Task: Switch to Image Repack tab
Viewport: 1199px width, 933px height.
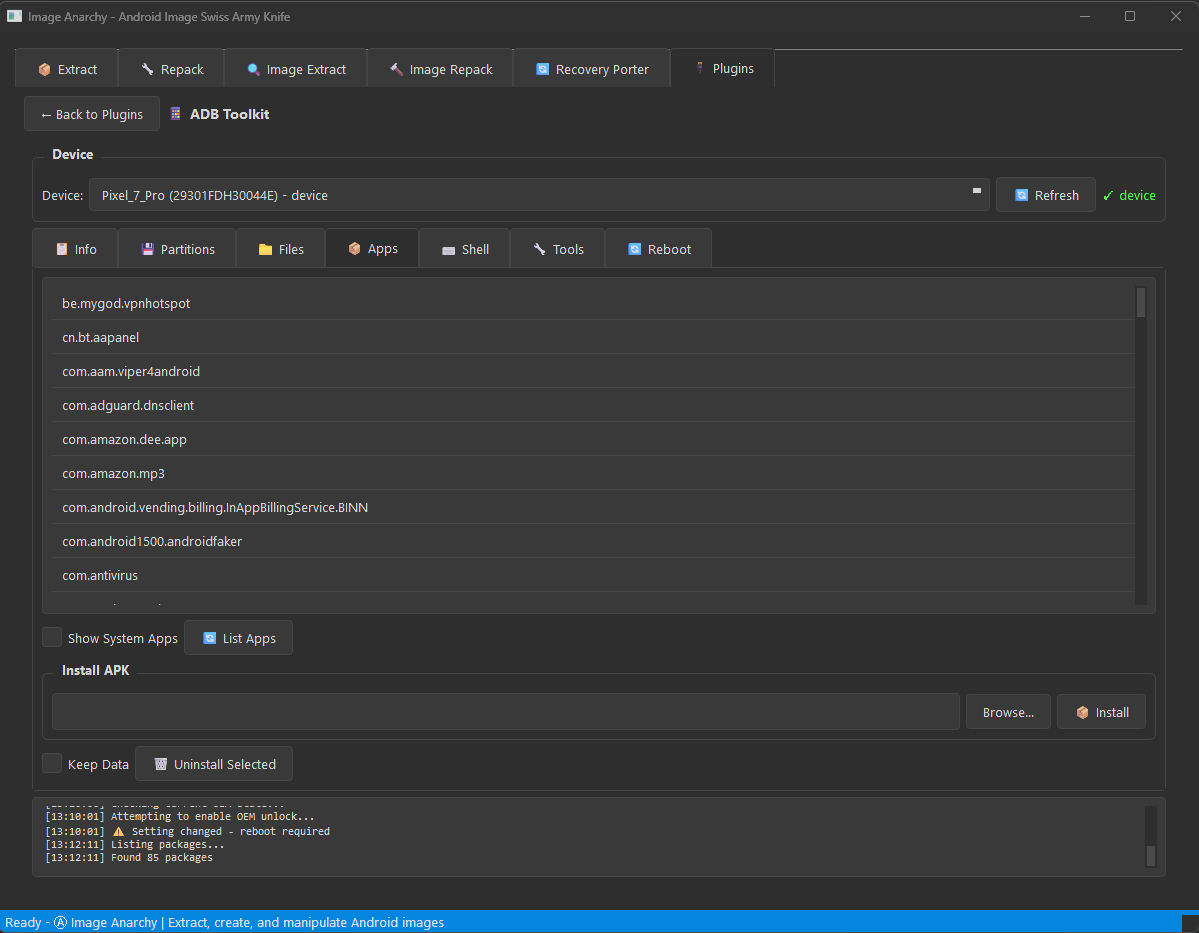Action: 440,69
